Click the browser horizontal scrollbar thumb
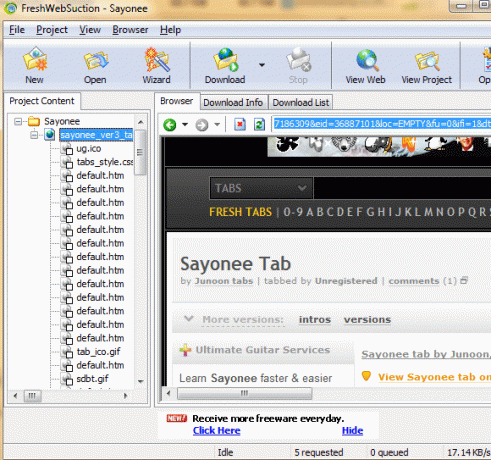The width and height of the screenshot is (491, 460). point(244,393)
